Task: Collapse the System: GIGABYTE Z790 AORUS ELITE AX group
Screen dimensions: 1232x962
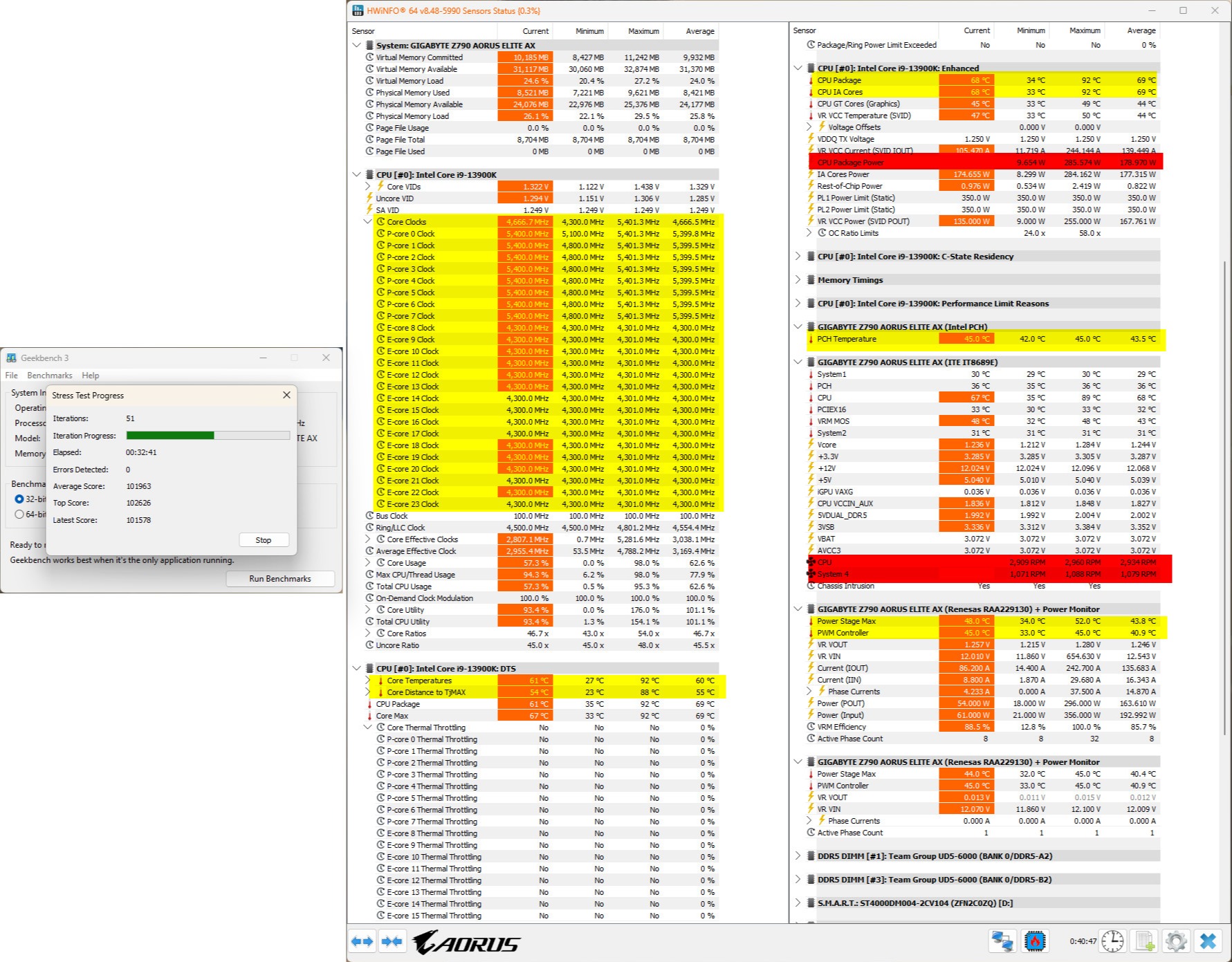Action: [x=356, y=46]
